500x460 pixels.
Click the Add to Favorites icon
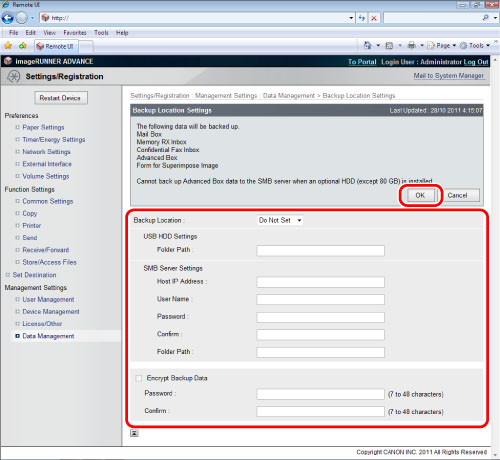(x=22, y=46)
